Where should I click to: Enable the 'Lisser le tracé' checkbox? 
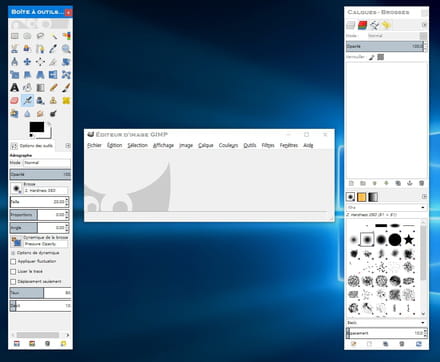13,272
